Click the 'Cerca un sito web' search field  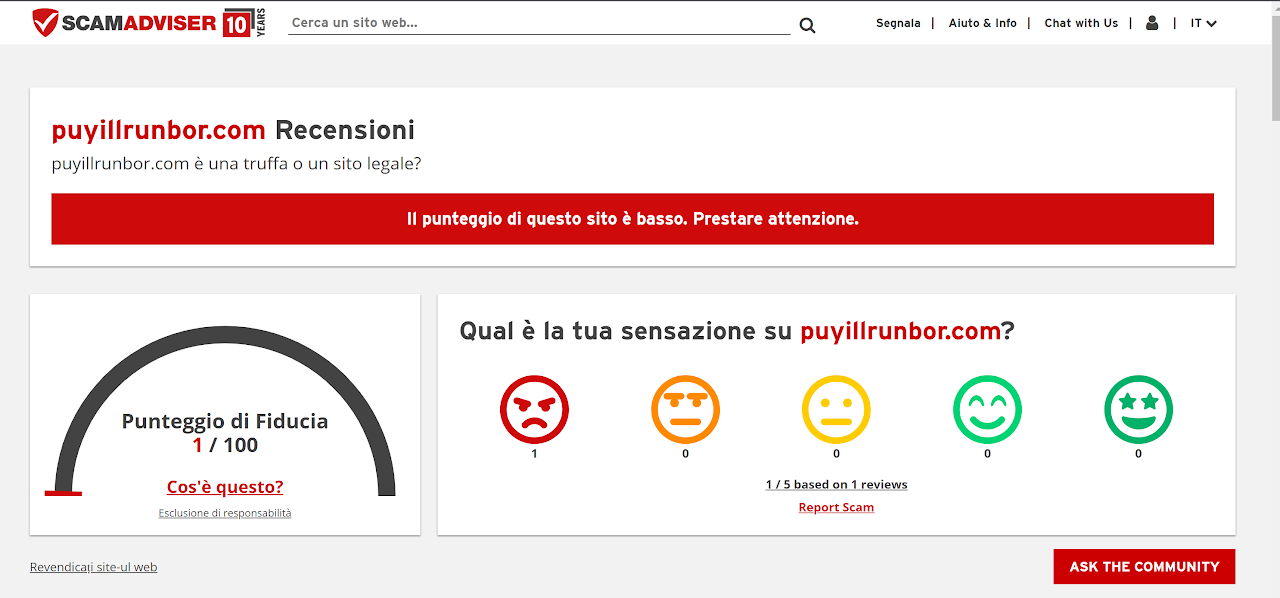[539, 23]
